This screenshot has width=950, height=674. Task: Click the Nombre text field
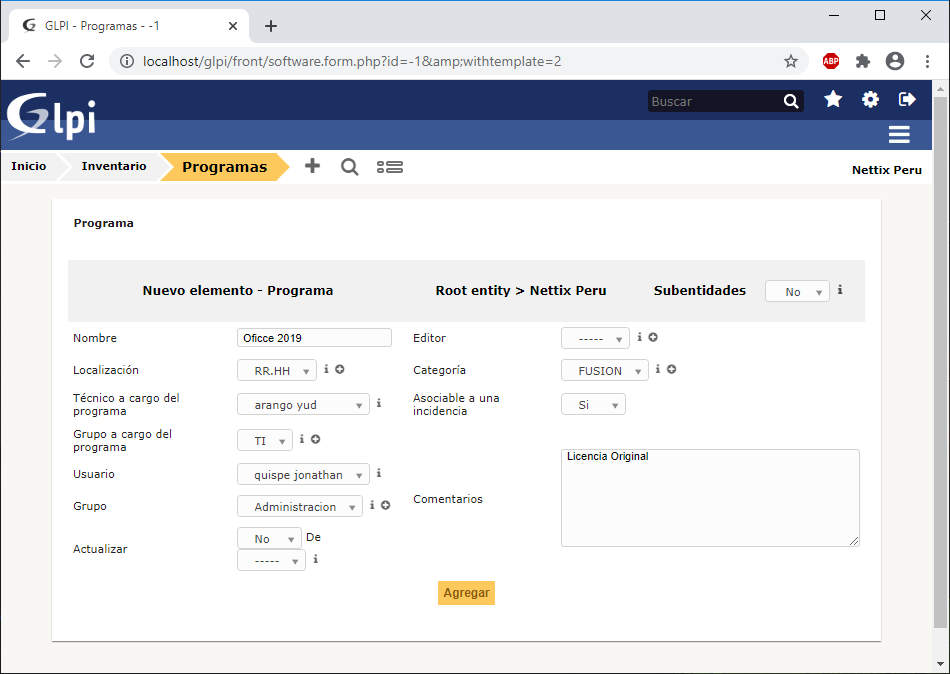coord(314,338)
